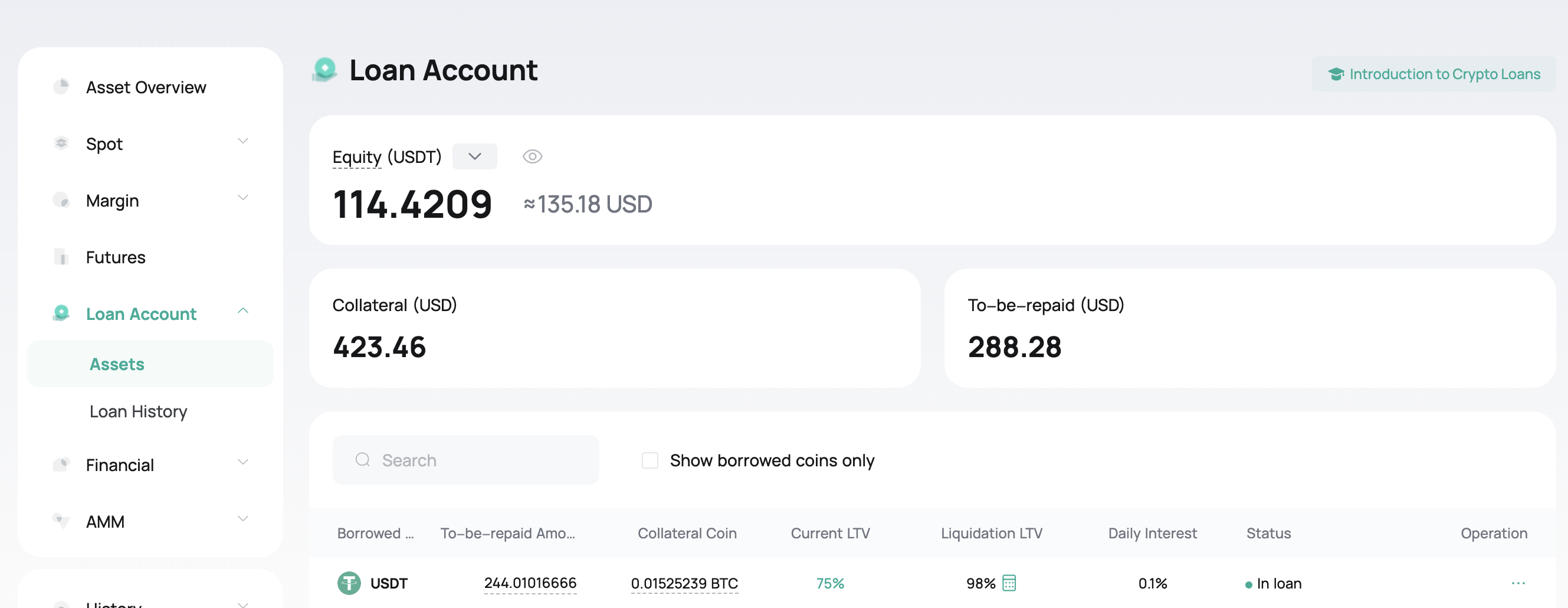Click the Loan Account header logo icon
This screenshot has width=1568, height=608.
(324, 70)
